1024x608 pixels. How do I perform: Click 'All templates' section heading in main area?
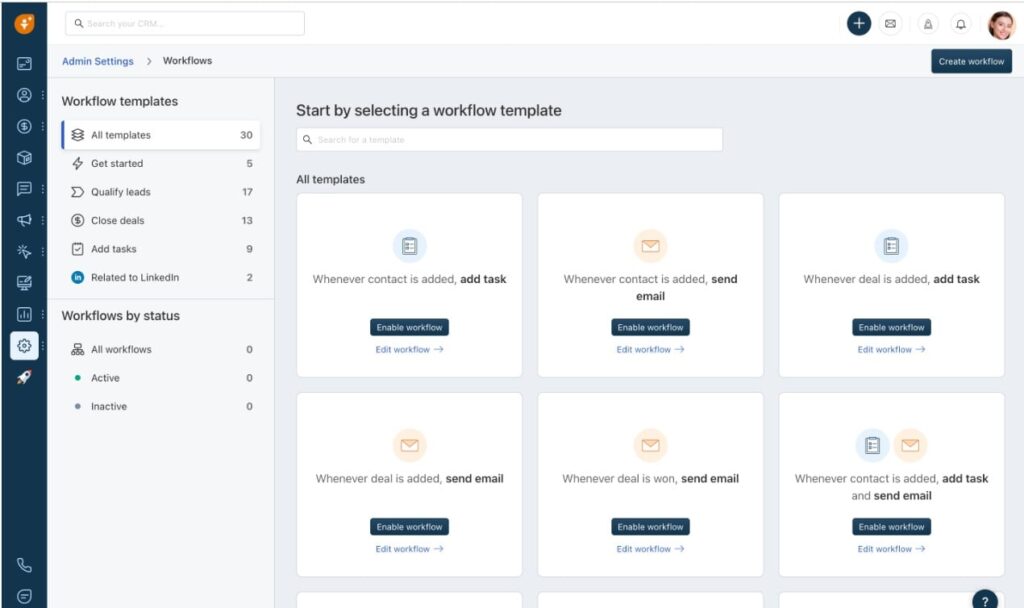click(330, 179)
